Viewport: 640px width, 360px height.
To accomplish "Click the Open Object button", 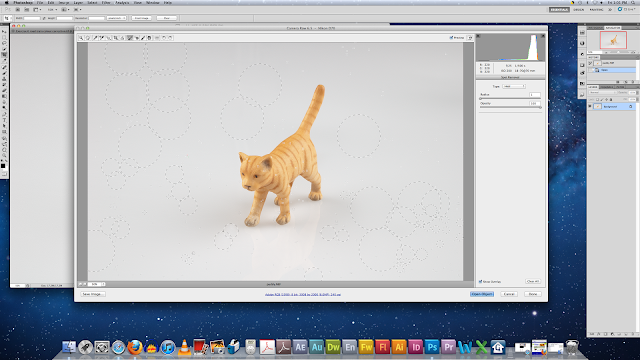I will click(x=482, y=294).
